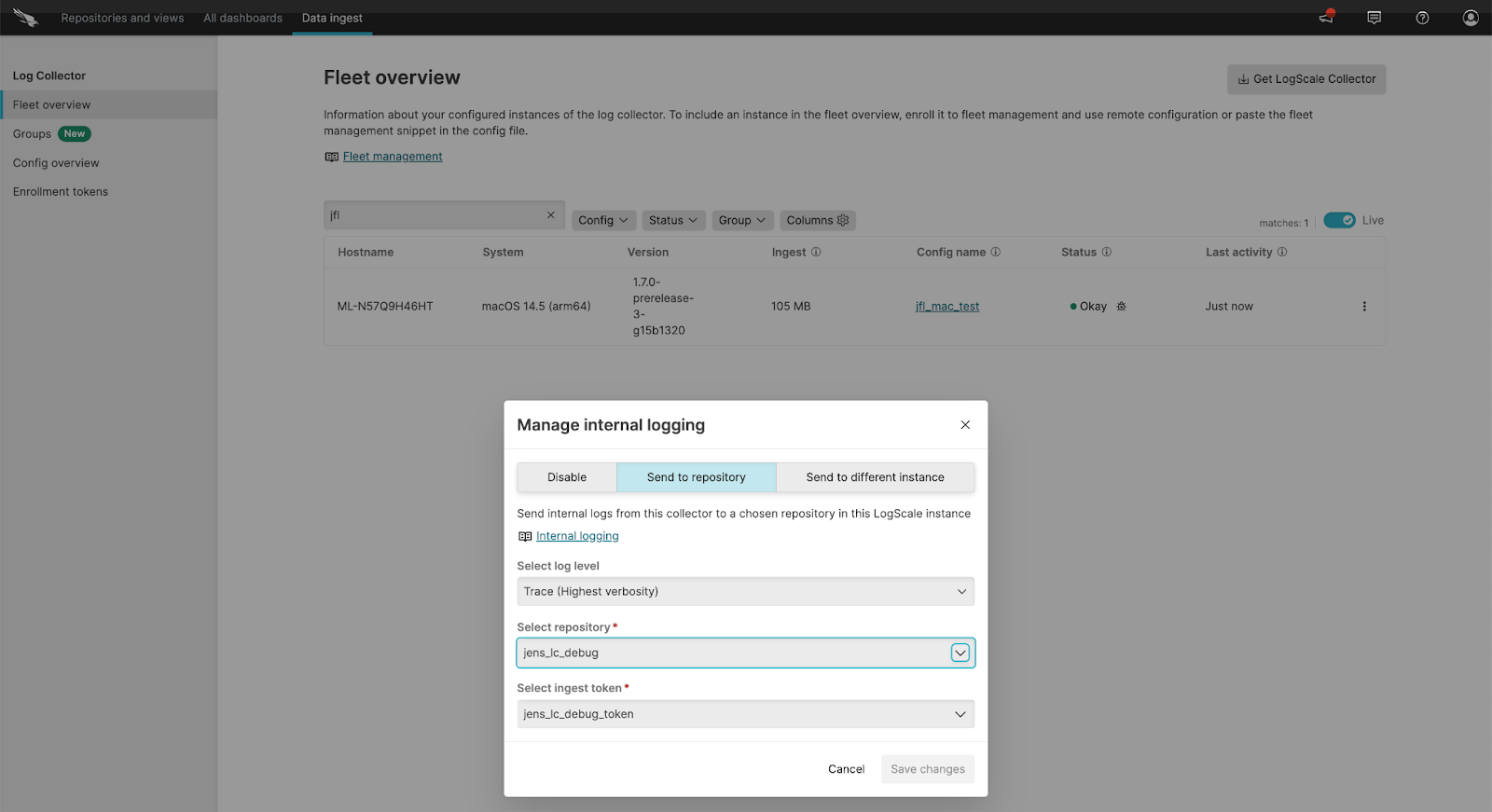Click the Get LogScale Collector button
This screenshot has height=812, width=1492.
pos(1305,79)
